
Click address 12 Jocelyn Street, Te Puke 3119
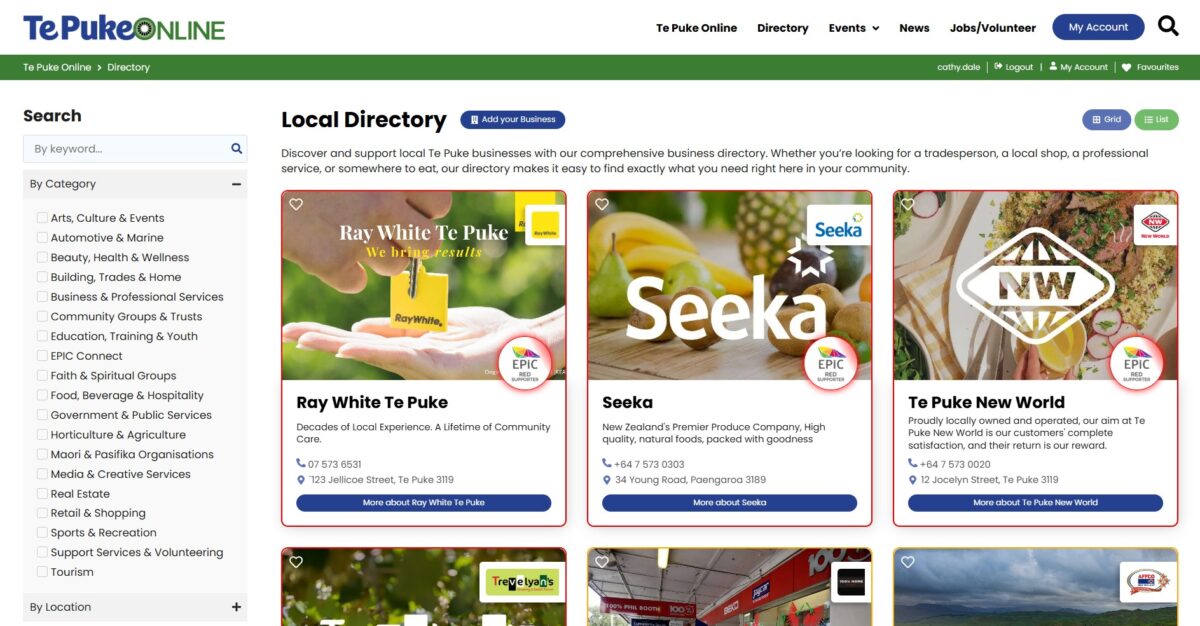pyautogui.click(x=989, y=480)
